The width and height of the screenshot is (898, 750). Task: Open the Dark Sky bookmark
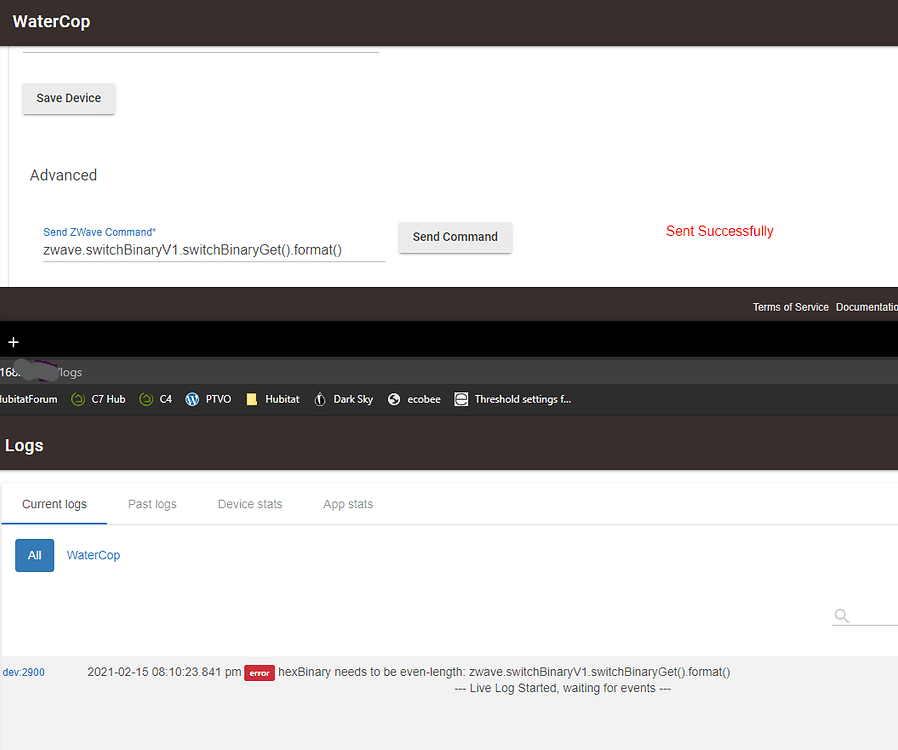pos(343,399)
